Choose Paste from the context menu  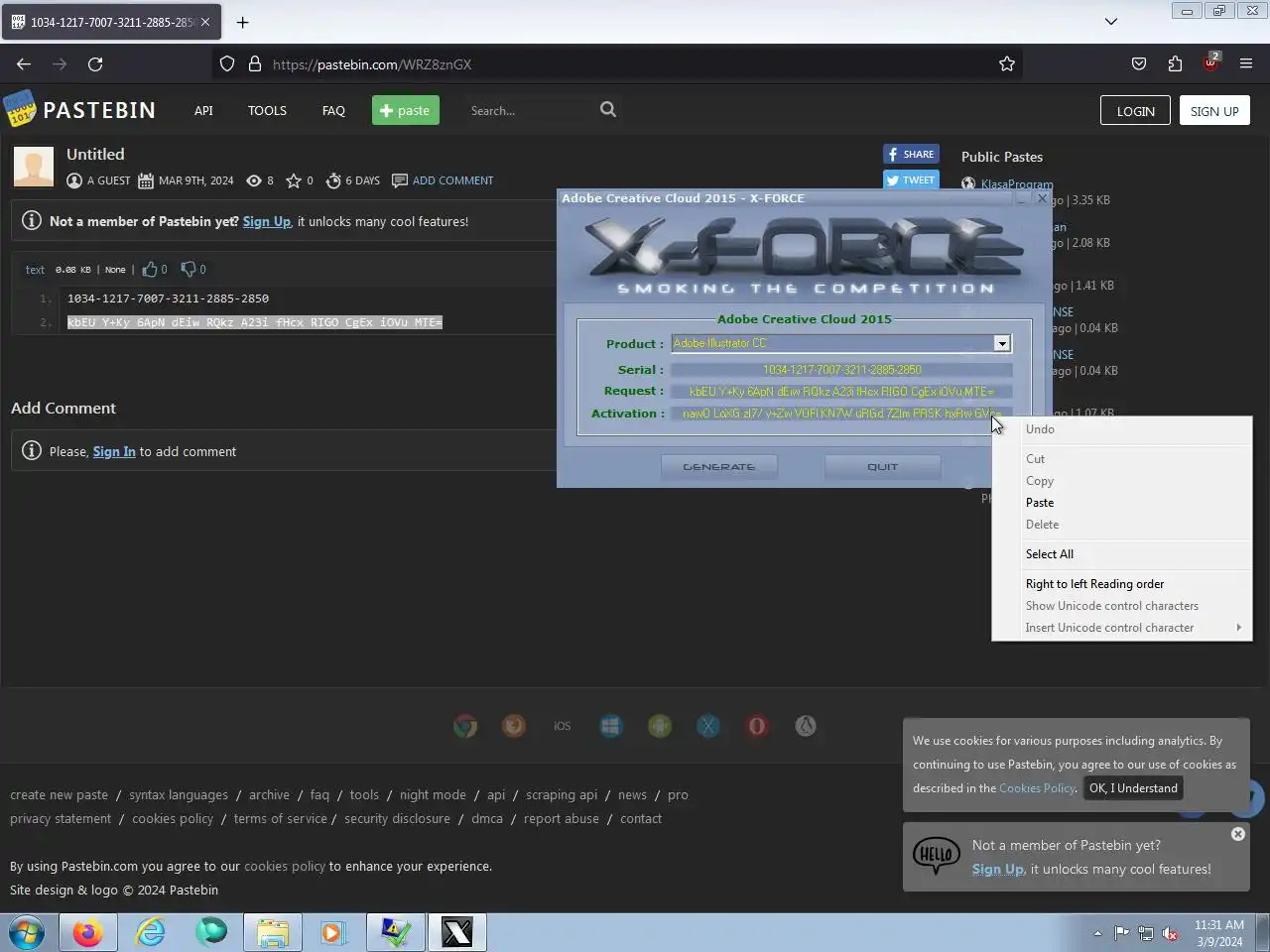tap(1122, 503)
